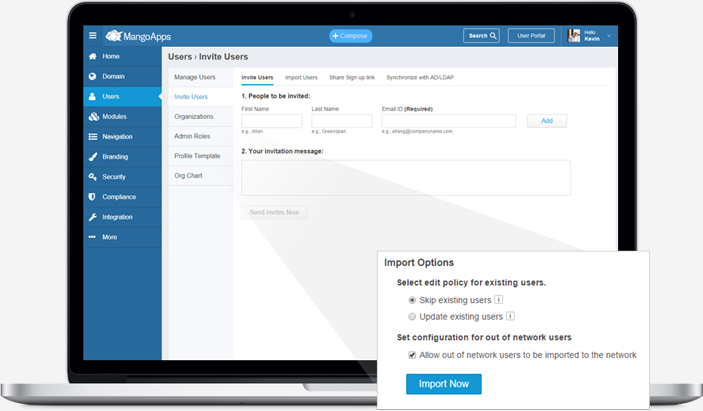Open Org Chart in the submenu

[200, 176]
